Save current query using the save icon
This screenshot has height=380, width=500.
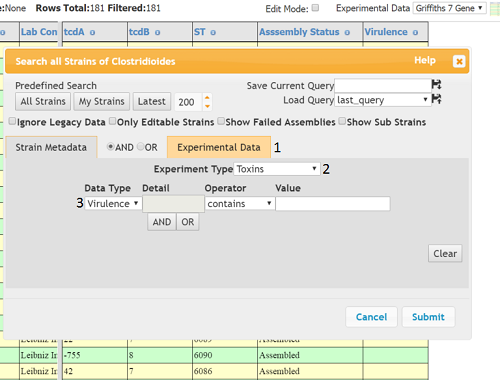pos(436,85)
